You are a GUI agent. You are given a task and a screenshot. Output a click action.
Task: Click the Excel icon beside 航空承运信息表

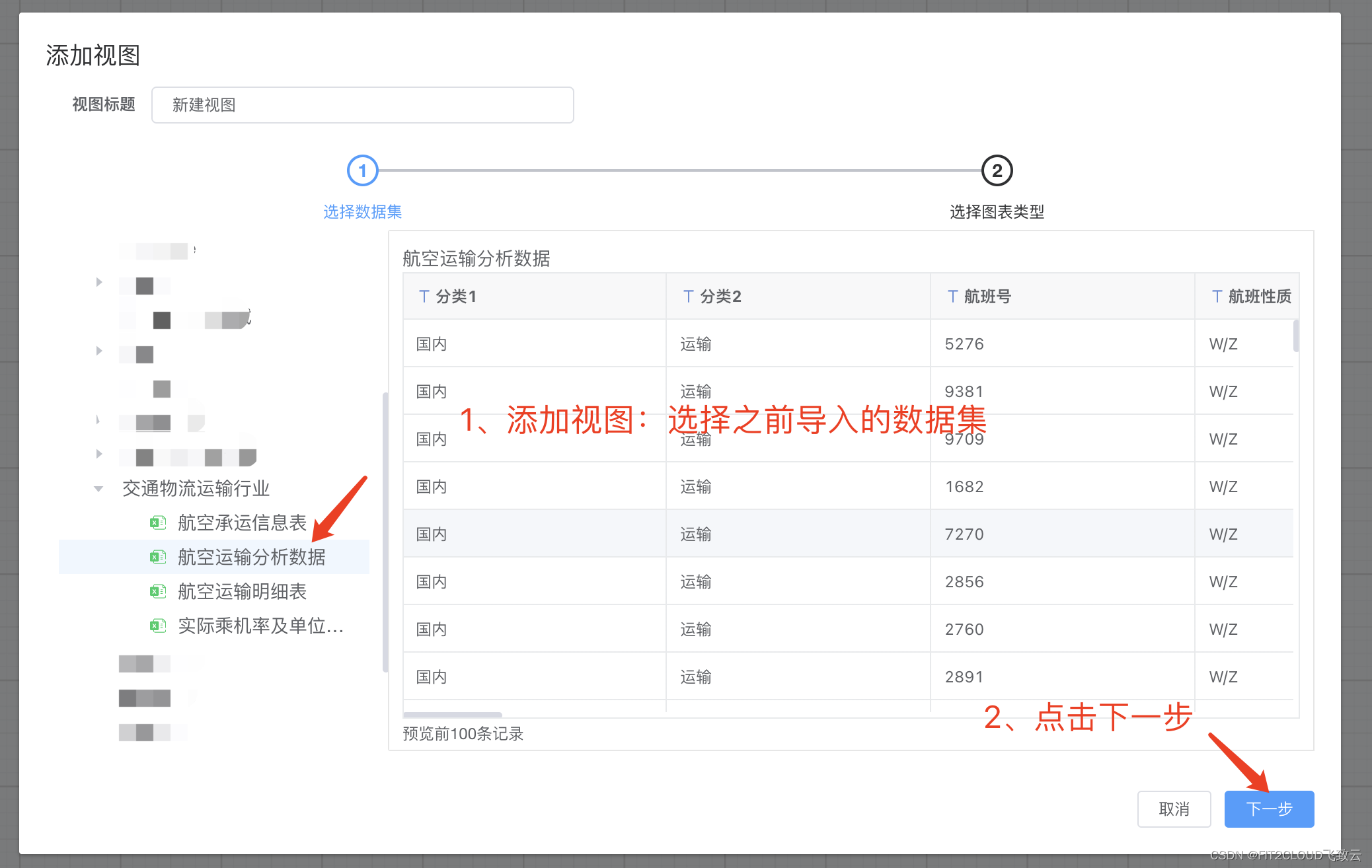click(x=158, y=523)
